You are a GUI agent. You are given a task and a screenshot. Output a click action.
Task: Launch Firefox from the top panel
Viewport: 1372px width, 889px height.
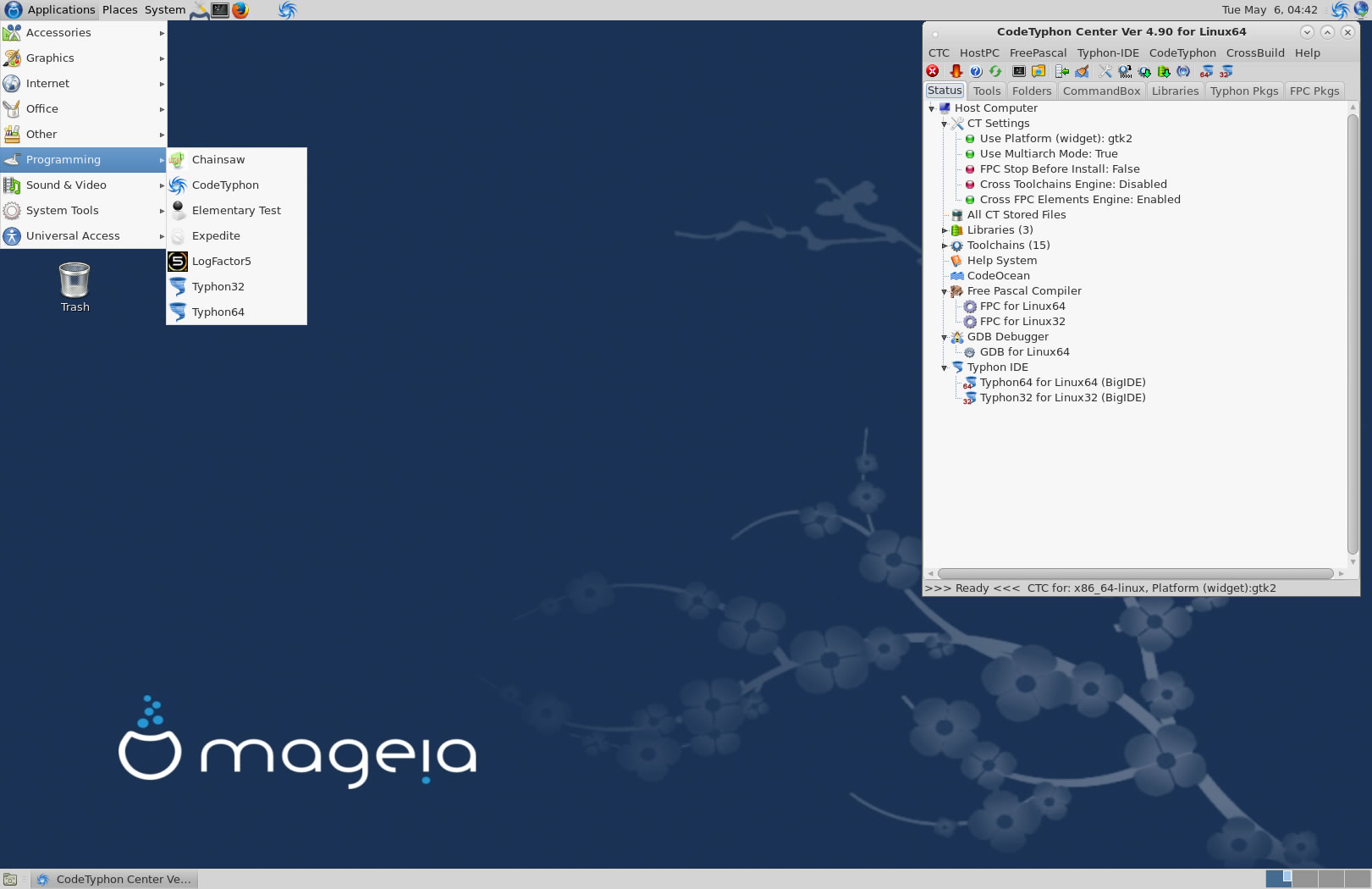(x=240, y=10)
